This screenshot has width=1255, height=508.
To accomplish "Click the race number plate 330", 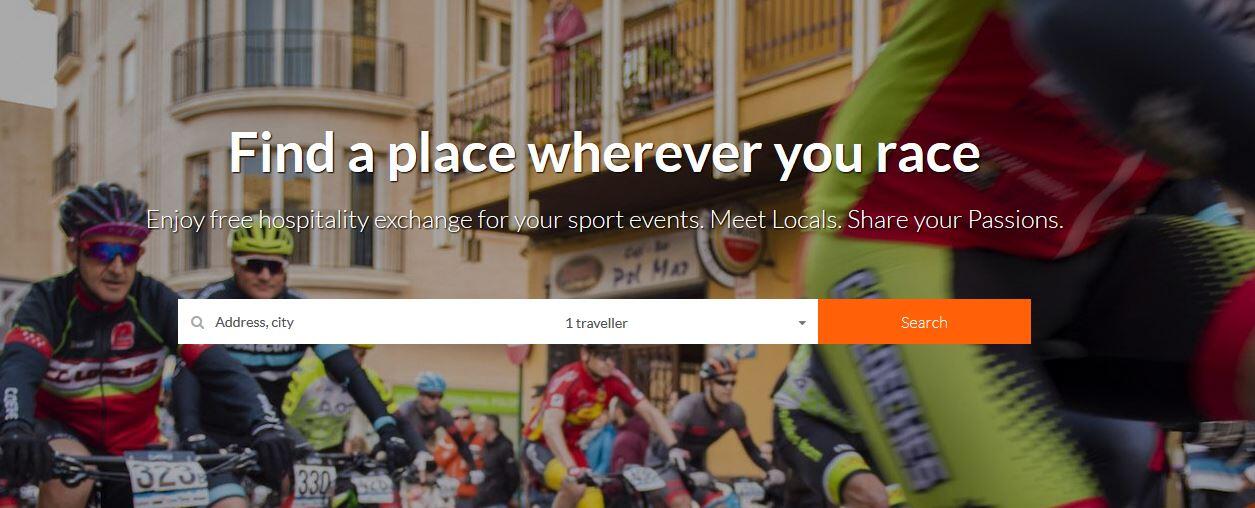I will coord(314,480).
